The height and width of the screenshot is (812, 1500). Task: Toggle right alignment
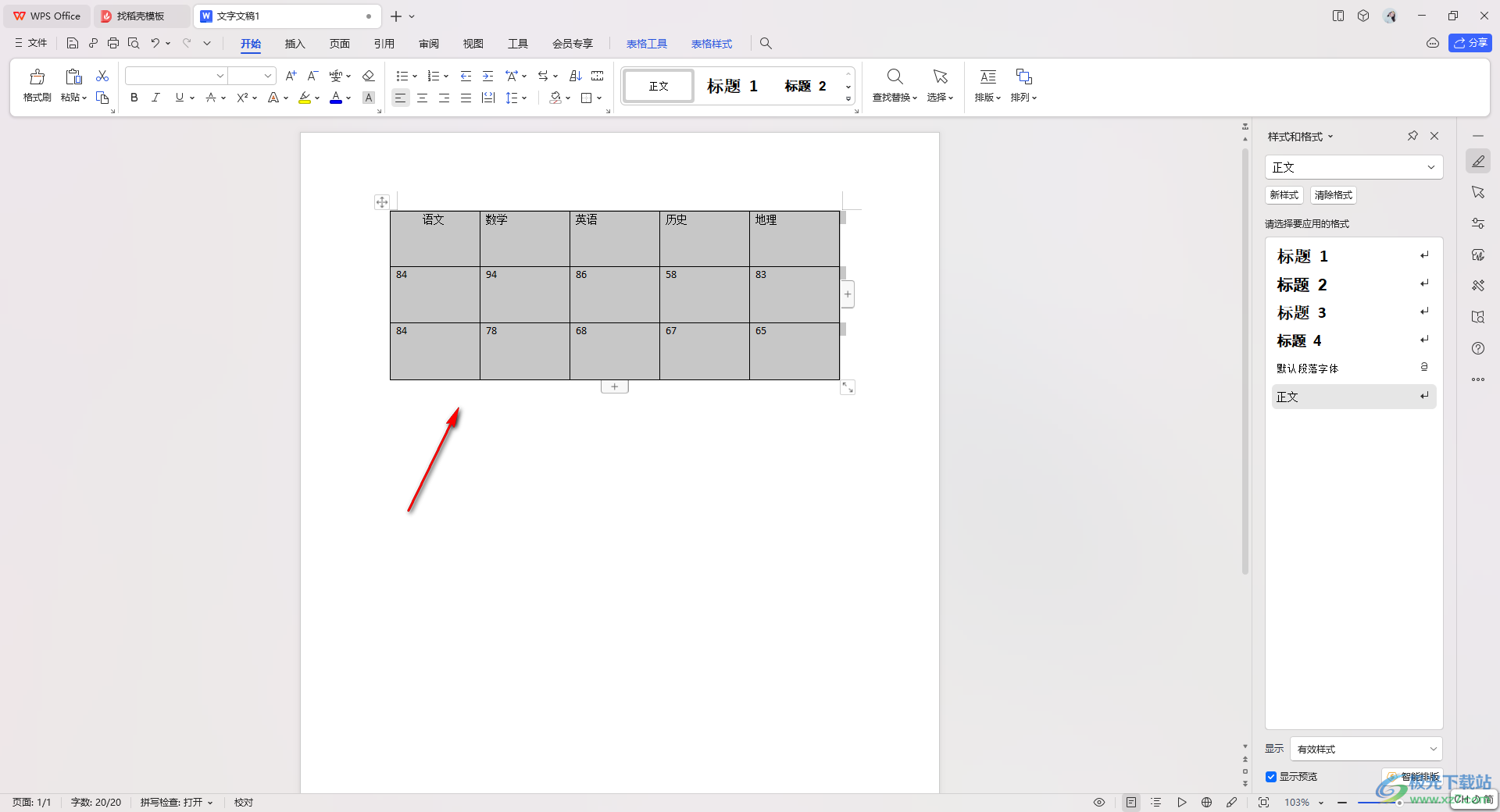click(x=444, y=98)
